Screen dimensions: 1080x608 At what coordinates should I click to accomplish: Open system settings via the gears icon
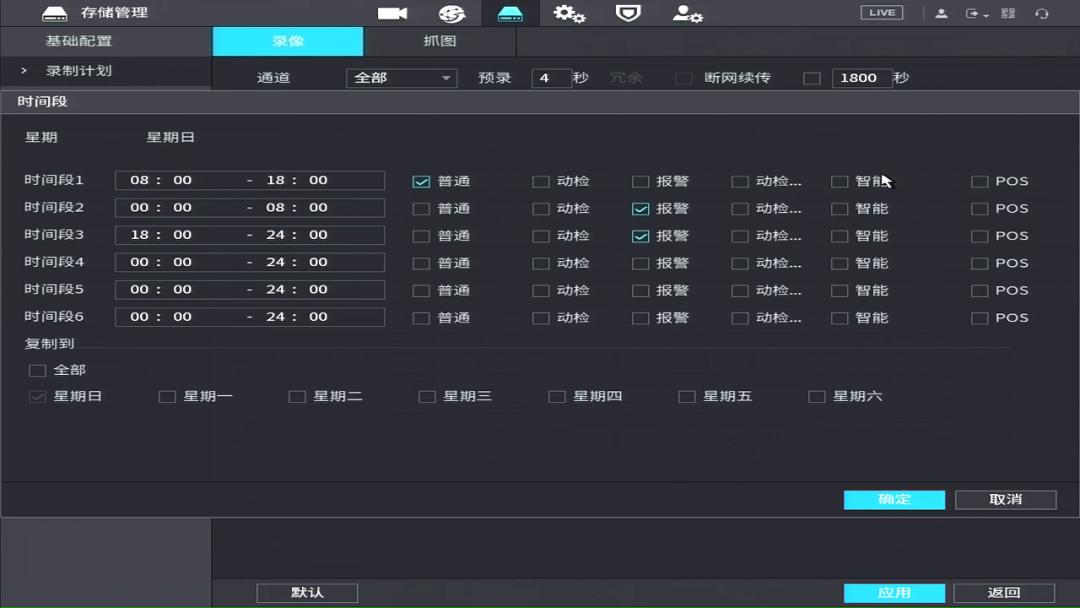pyautogui.click(x=569, y=13)
